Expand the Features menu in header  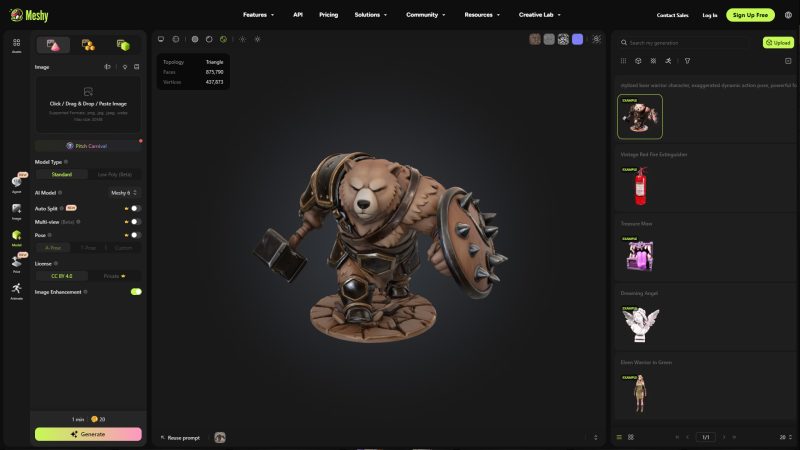click(258, 15)
